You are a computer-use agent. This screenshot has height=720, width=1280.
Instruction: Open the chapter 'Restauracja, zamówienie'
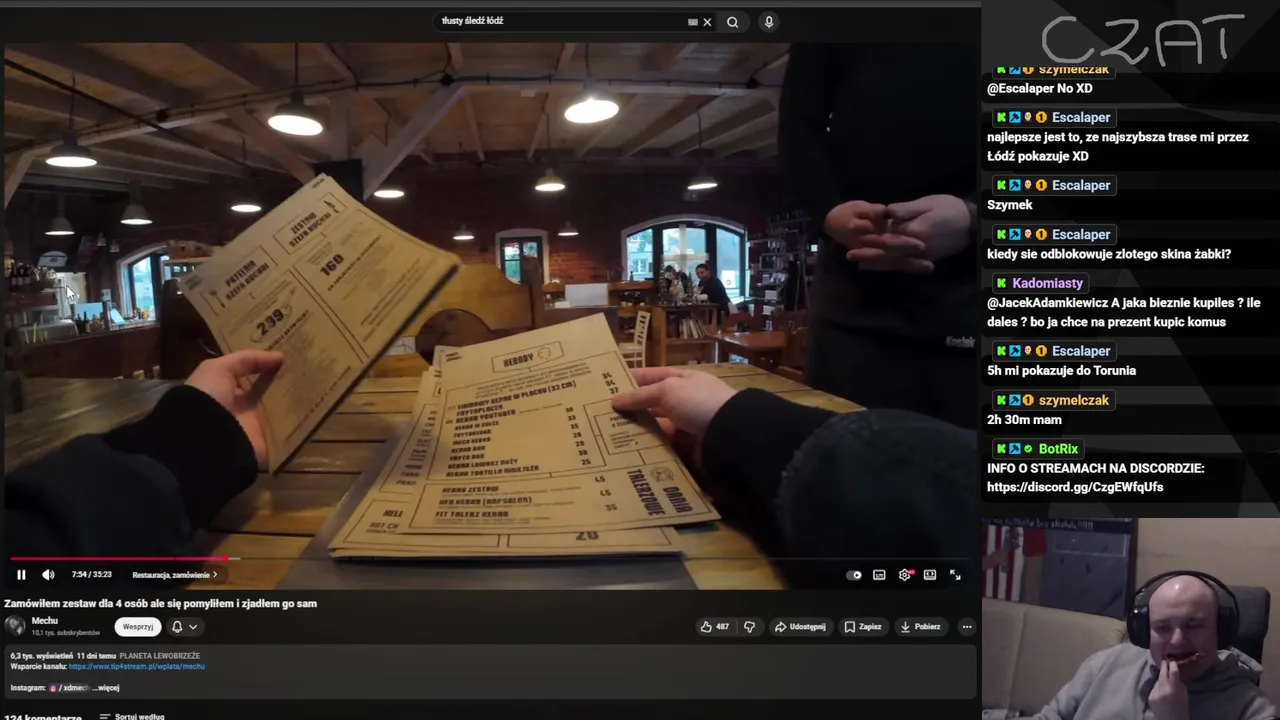(174, 575)
